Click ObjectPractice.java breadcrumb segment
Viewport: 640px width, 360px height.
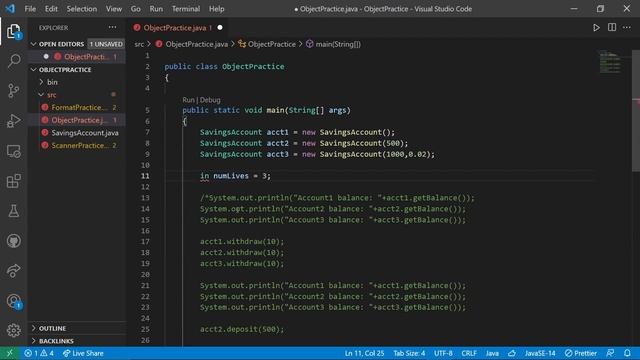192,44
